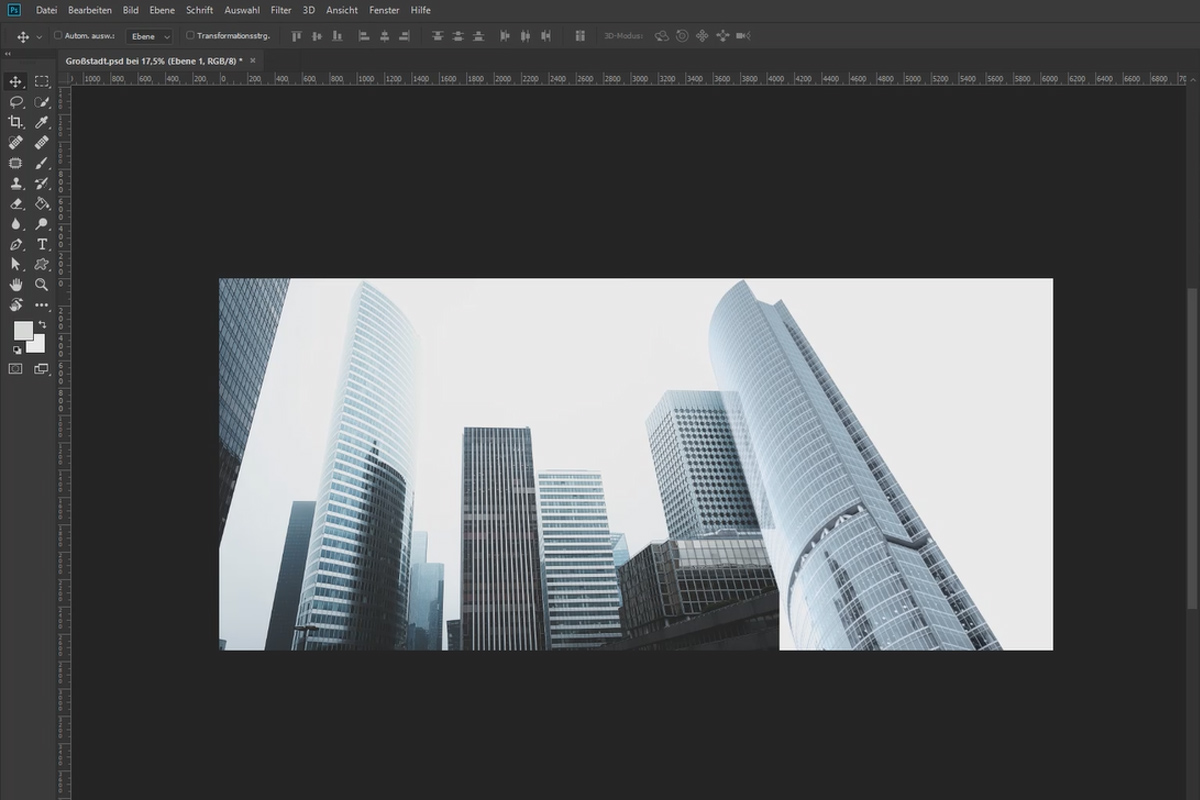Select the Eraser tool

click(x=16, y=204)
